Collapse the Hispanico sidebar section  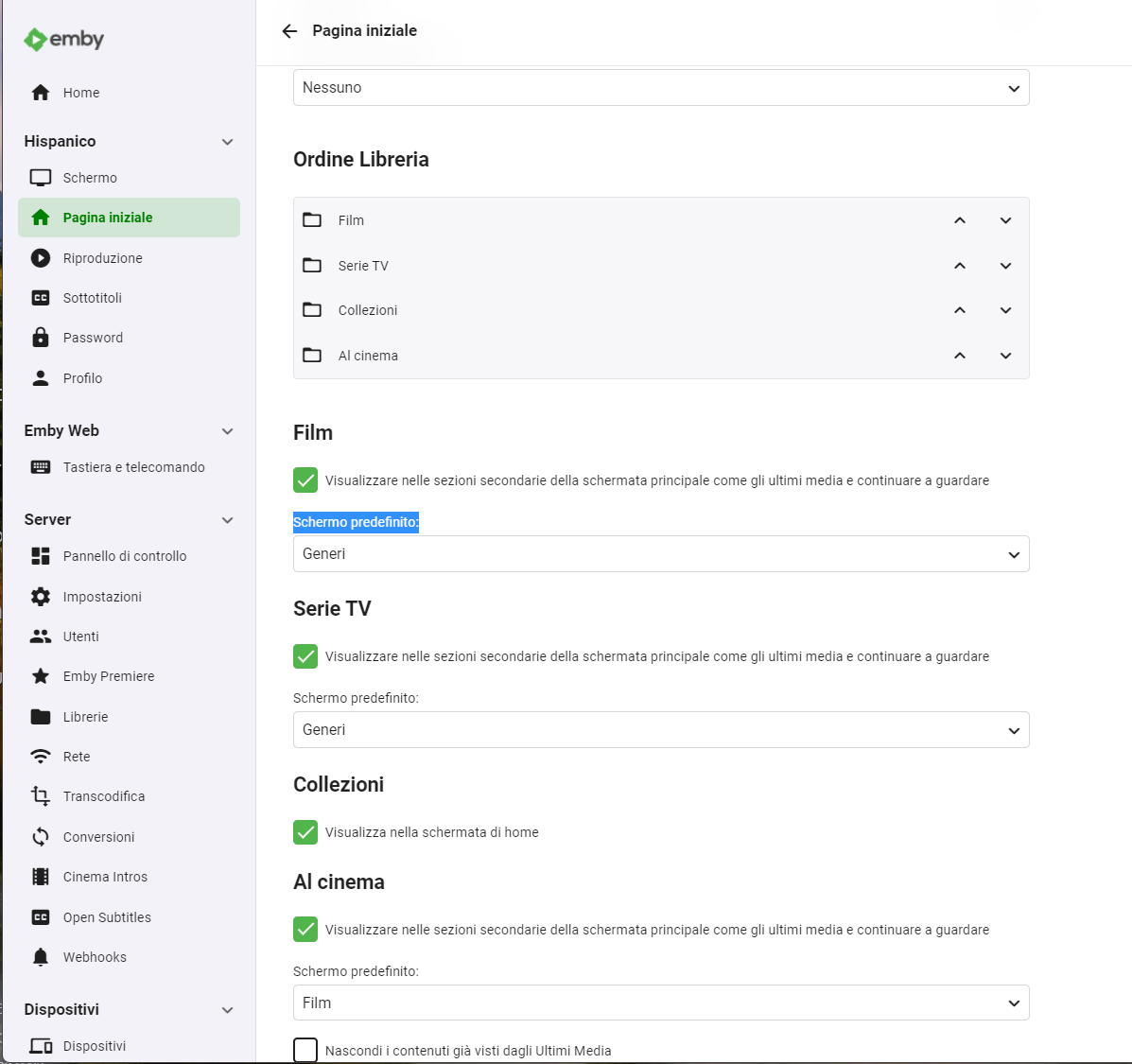[227, 142]
